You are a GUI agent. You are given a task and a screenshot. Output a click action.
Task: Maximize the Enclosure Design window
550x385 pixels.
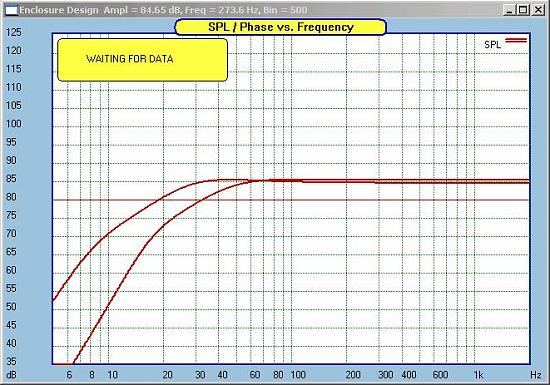(523, 10)
